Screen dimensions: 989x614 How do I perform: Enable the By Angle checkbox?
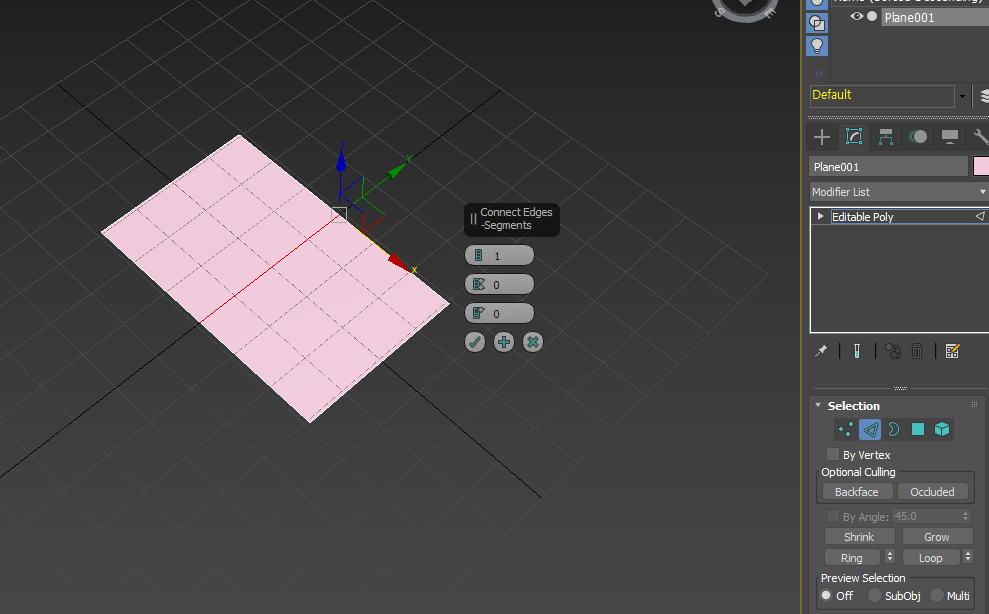pos(833,516)
